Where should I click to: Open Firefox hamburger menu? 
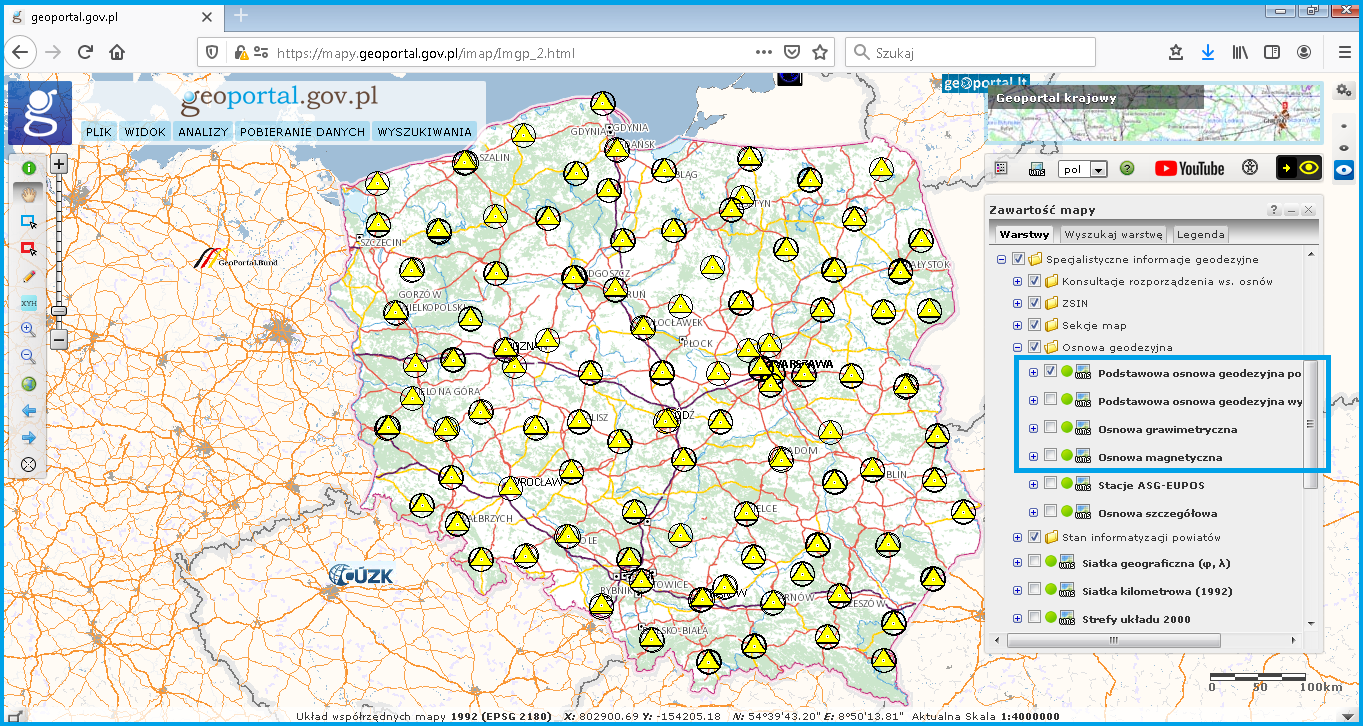[1344, 52]
